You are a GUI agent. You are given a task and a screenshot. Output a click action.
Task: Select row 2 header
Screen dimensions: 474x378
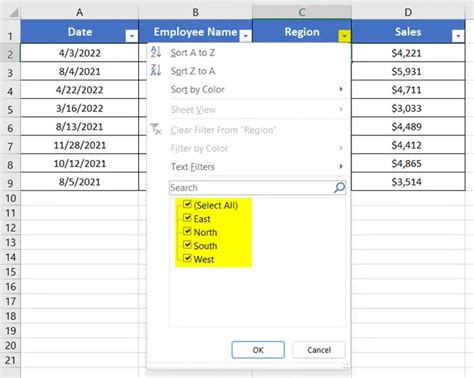10,53
